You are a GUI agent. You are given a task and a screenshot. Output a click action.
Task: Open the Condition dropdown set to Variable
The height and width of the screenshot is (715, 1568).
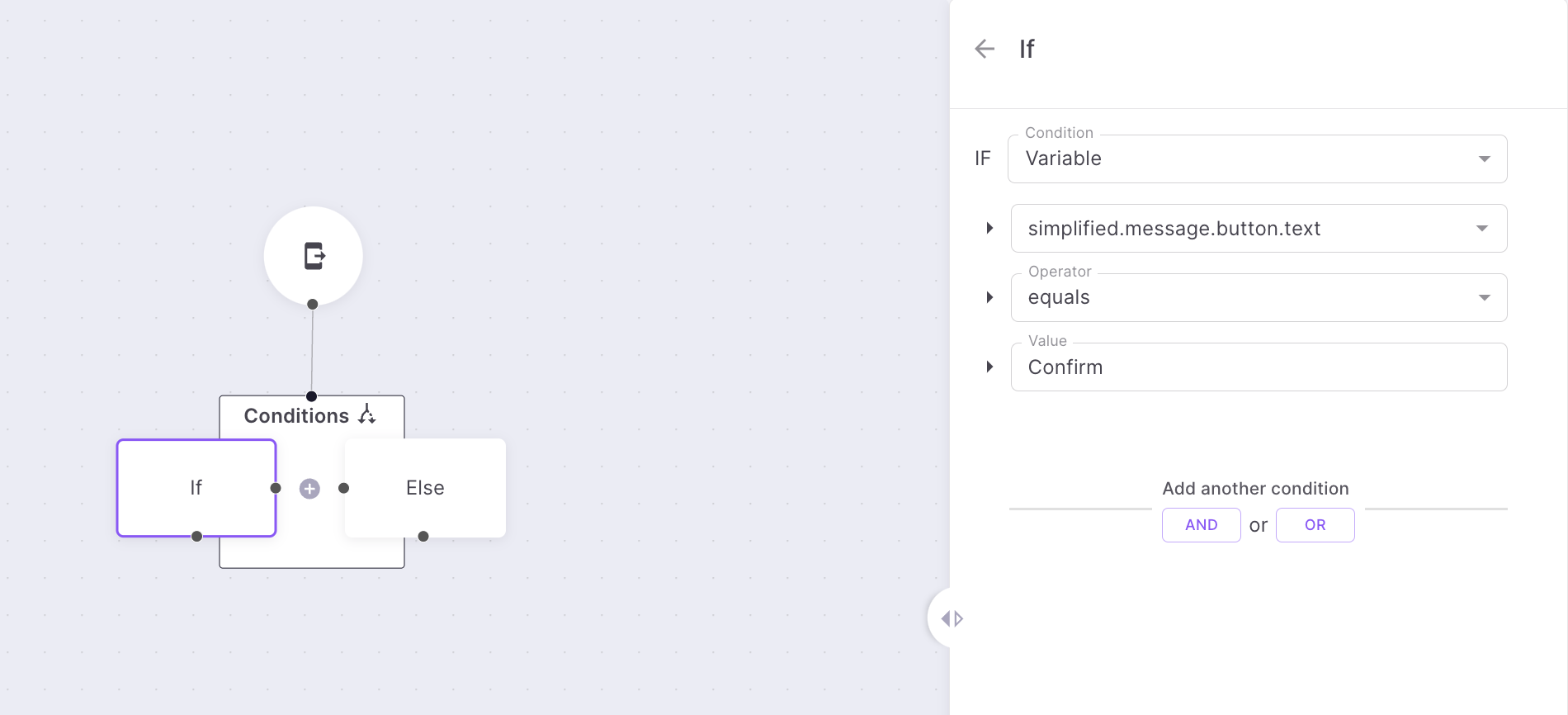[x=1257, y=159]
